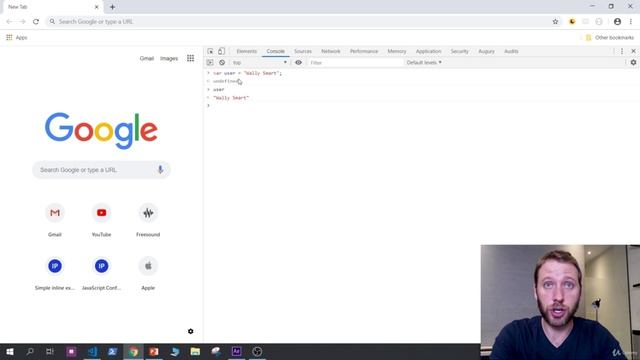Reload the page

[36, 22]
